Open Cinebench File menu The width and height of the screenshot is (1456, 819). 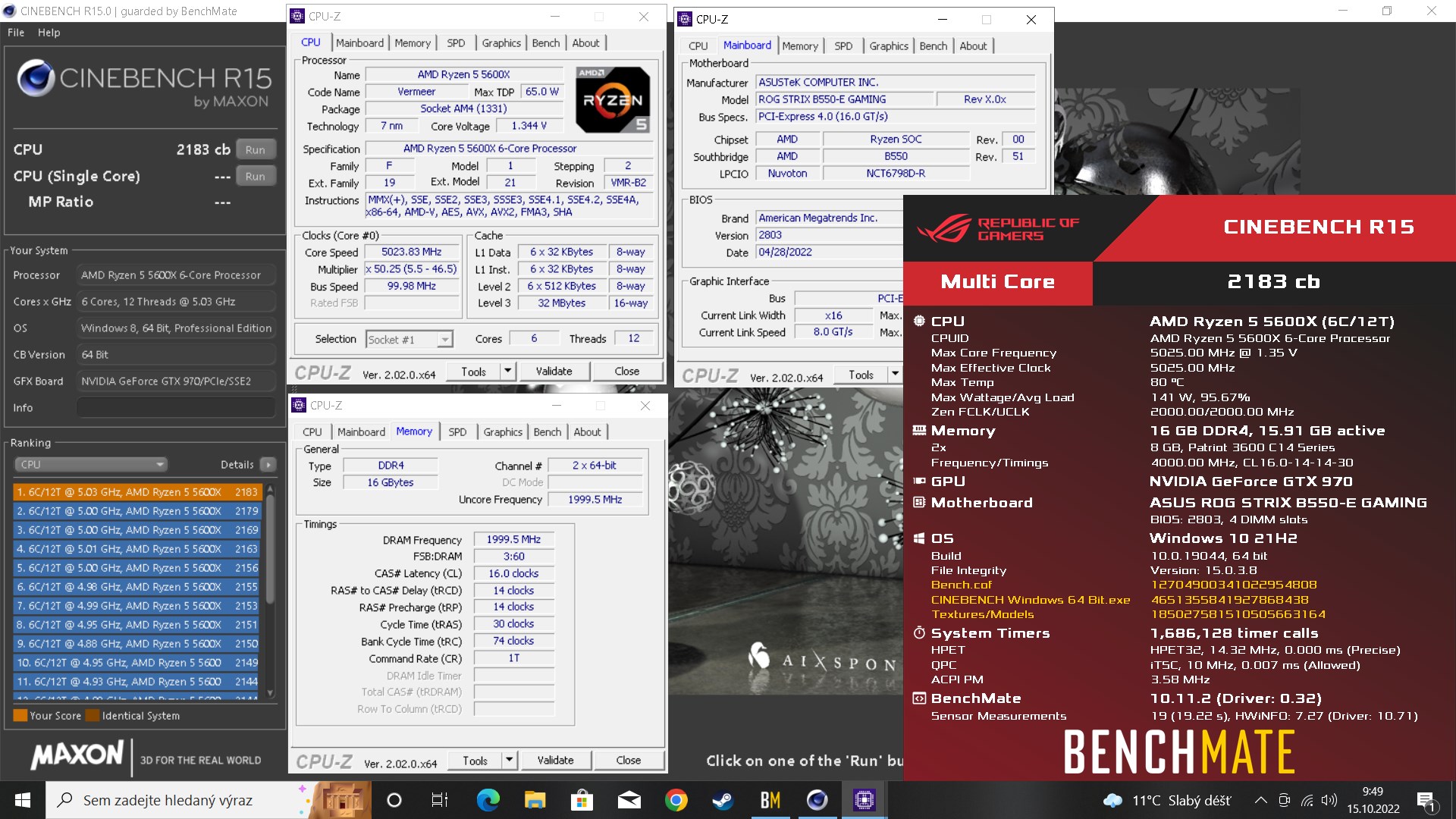pyautogui.click(x=16, y=33)
